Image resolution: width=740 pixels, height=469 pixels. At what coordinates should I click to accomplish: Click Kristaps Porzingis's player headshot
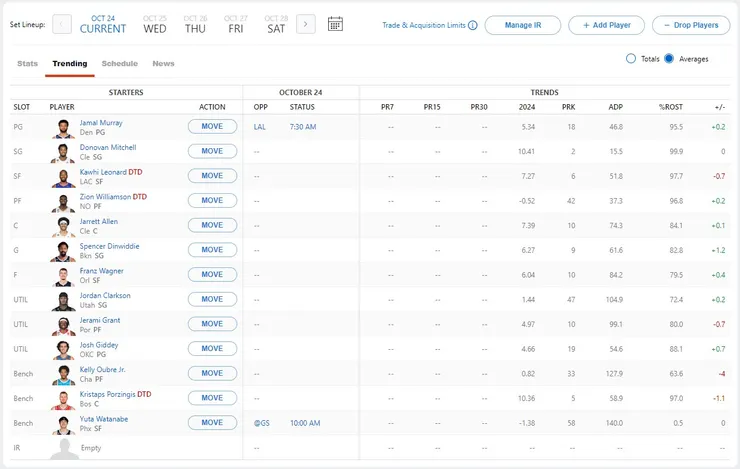tap(64, 399)
